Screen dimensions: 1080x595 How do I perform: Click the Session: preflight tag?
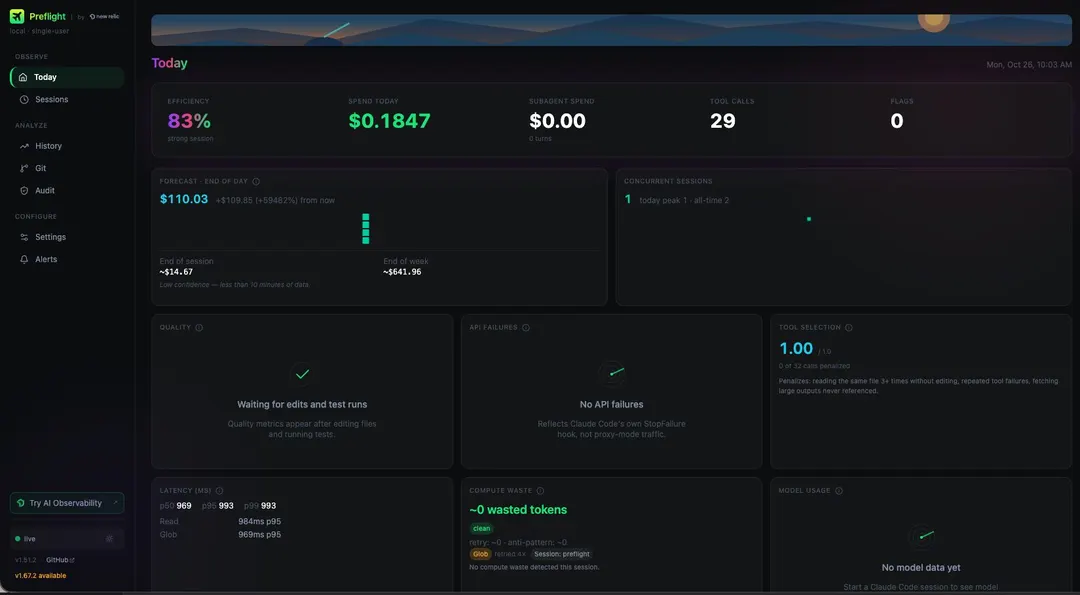pyautogui.click(x=562, y=554)
